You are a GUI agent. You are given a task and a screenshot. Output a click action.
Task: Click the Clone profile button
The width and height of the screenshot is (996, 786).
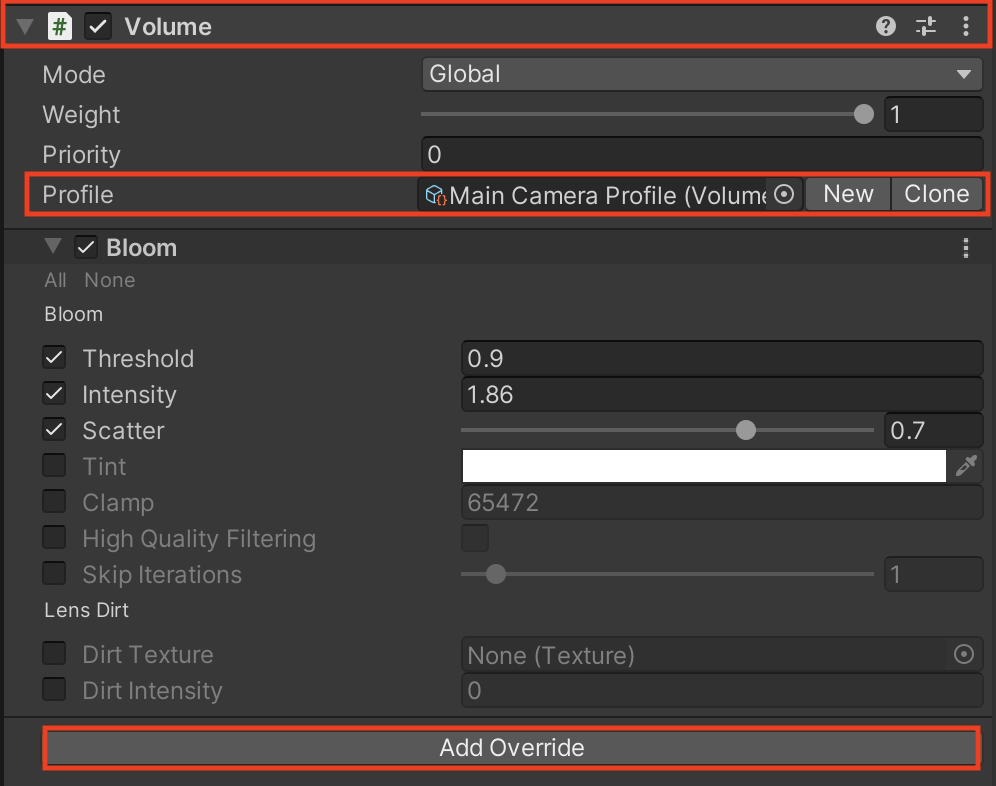click(936, 195)
